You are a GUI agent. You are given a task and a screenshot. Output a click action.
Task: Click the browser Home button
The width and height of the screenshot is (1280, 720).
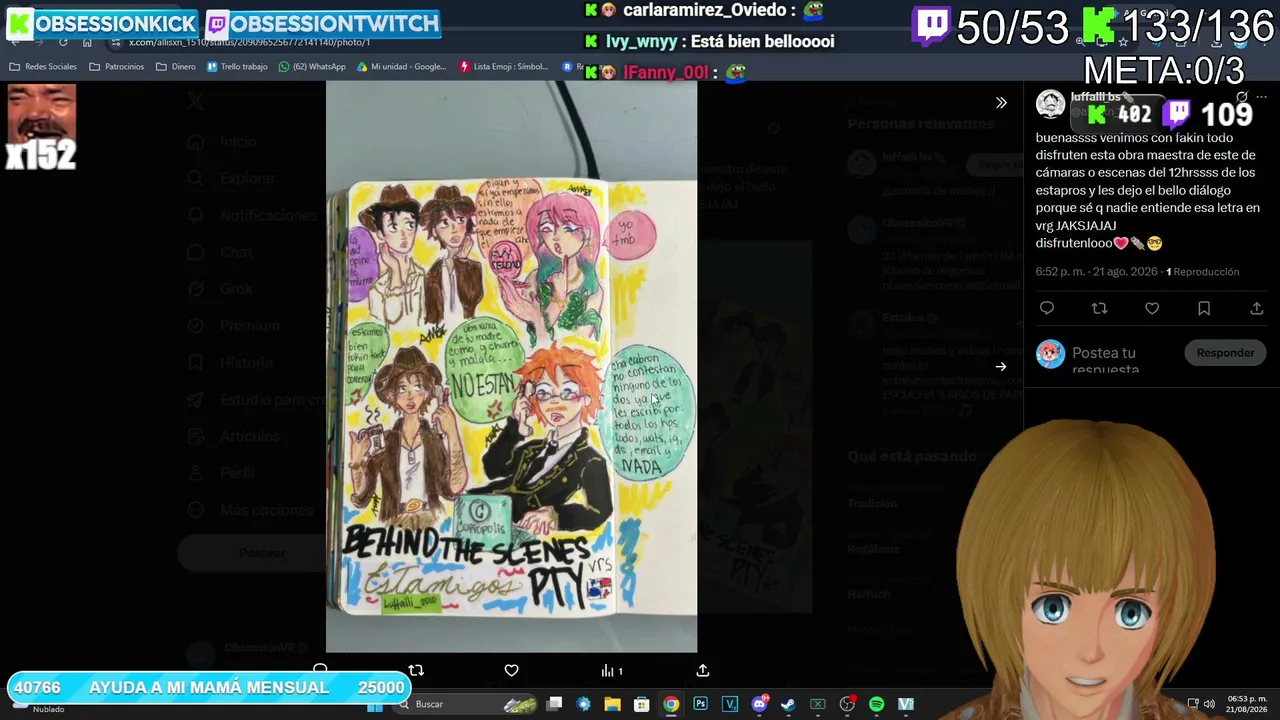[x=87, y=42]
